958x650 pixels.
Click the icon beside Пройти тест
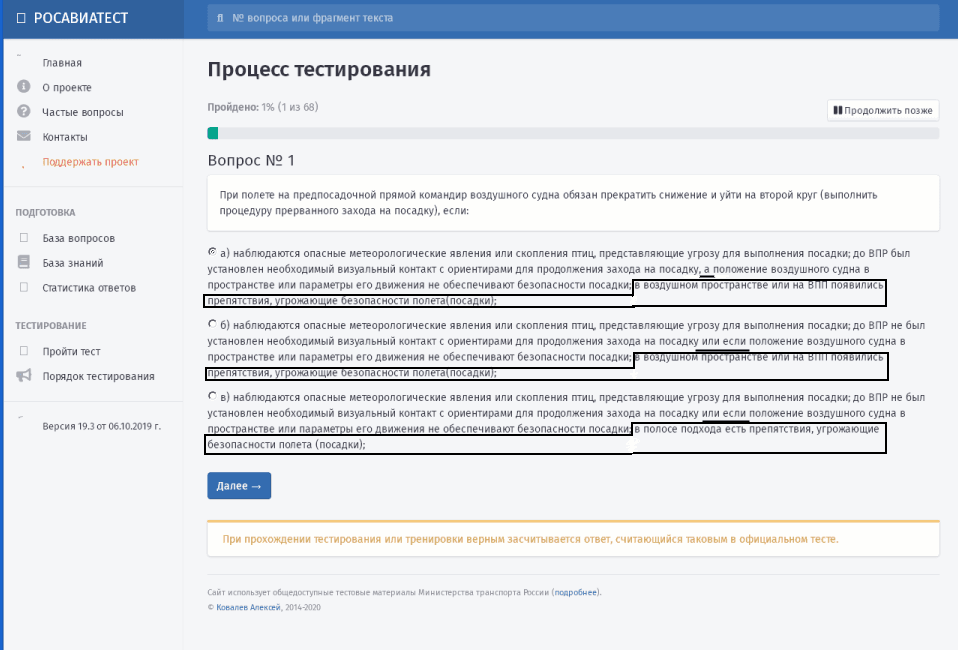[x=23, y=351]
